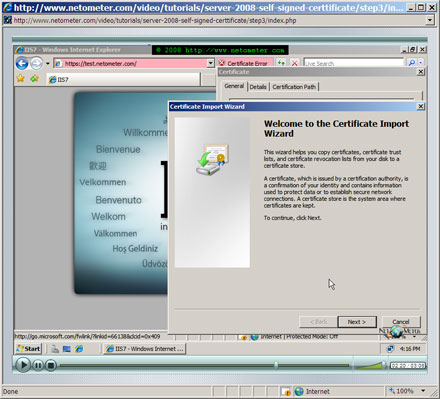Click IIS7 - Windows Internet taskbar button

[145, 349]
